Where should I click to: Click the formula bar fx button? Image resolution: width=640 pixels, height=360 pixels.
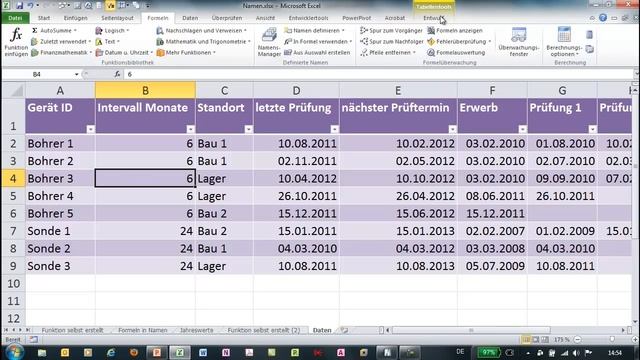pos(117,74)
